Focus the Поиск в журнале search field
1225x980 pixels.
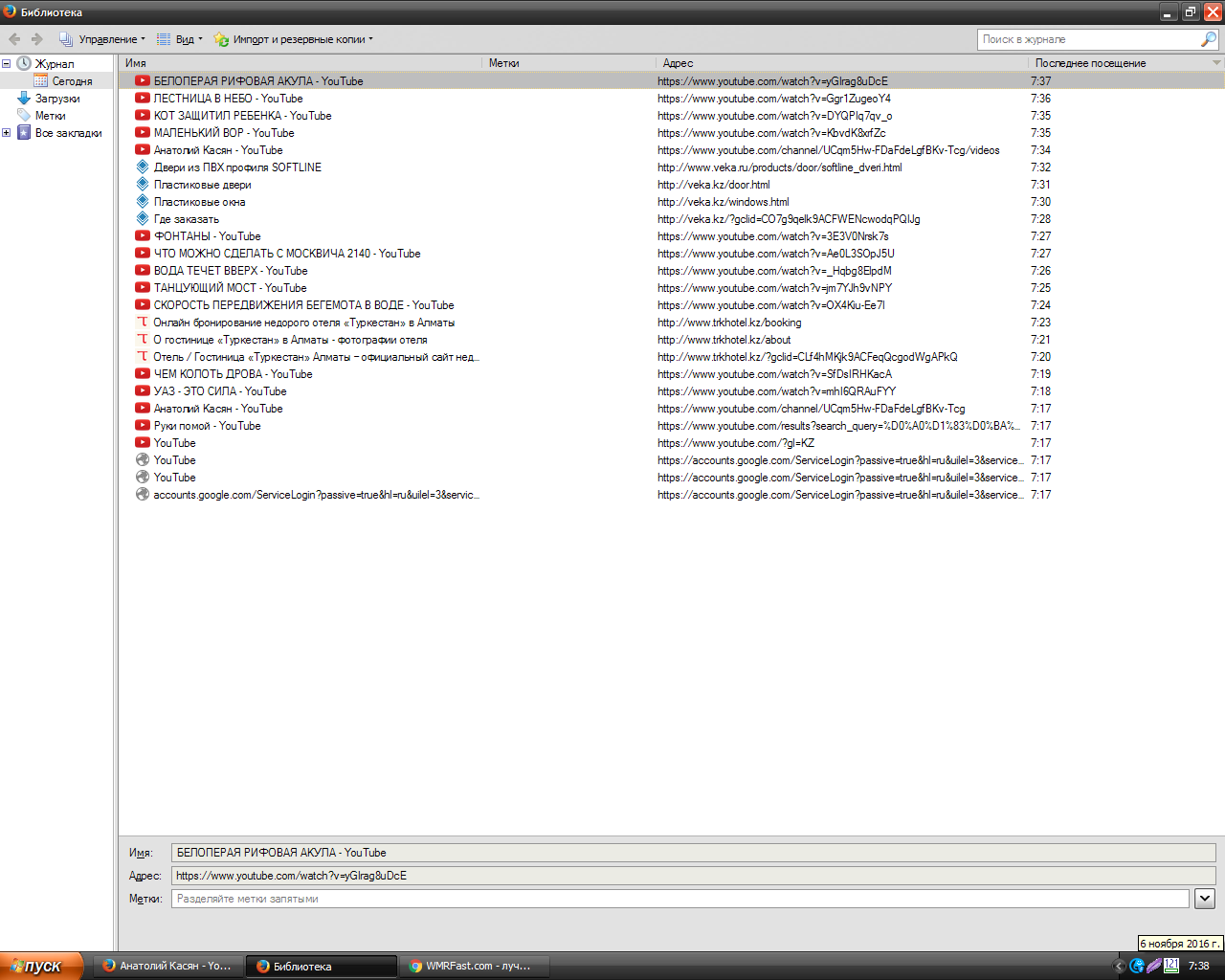(x=1088, y=39)
